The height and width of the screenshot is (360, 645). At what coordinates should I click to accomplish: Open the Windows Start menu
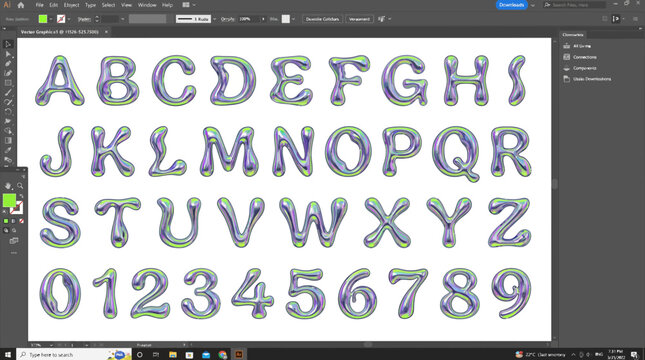coord(7,354)
